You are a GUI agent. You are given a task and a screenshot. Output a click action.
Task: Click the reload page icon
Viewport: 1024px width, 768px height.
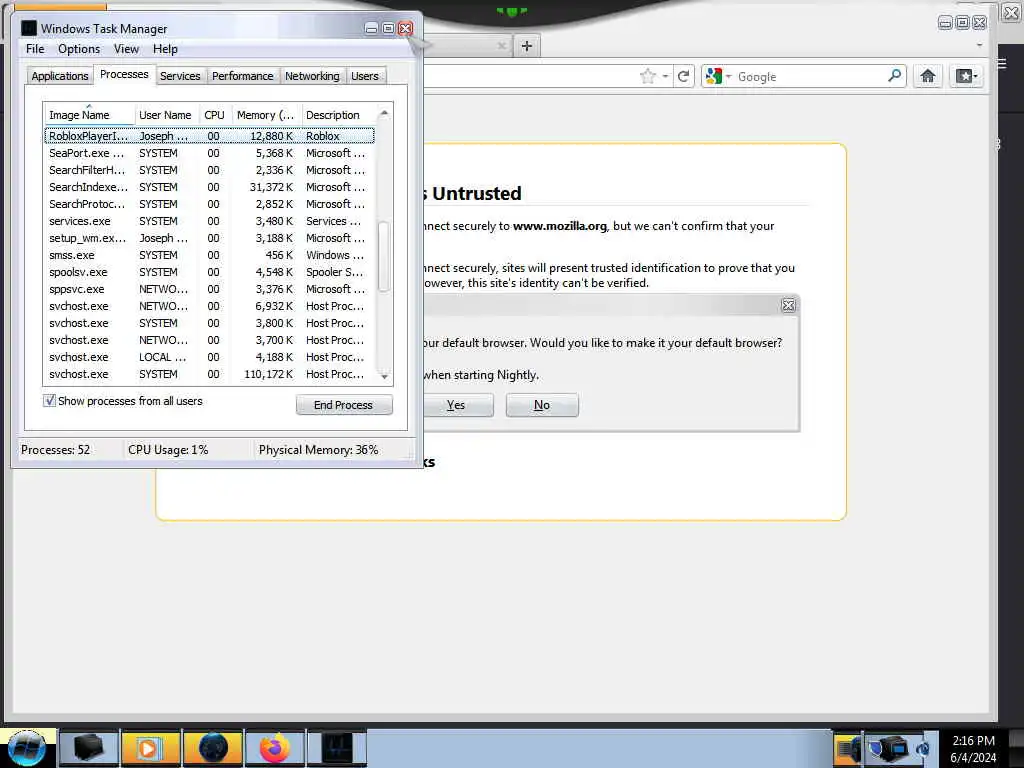point(683,76)
